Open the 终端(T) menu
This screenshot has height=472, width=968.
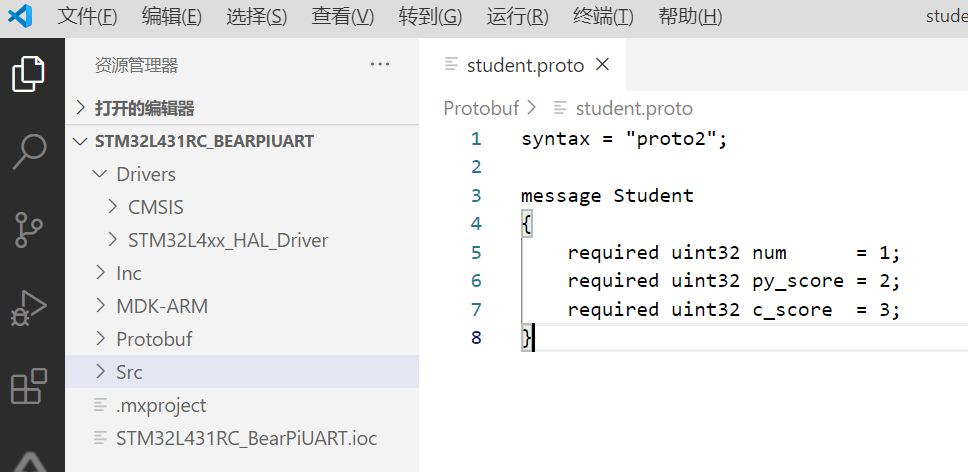(603, 17)
